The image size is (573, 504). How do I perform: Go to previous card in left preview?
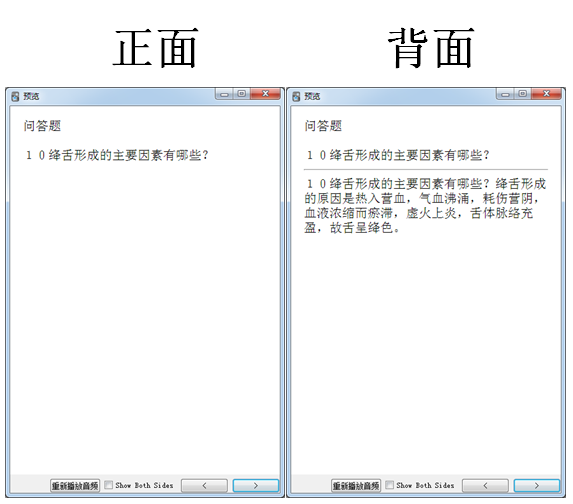[204, 486]
